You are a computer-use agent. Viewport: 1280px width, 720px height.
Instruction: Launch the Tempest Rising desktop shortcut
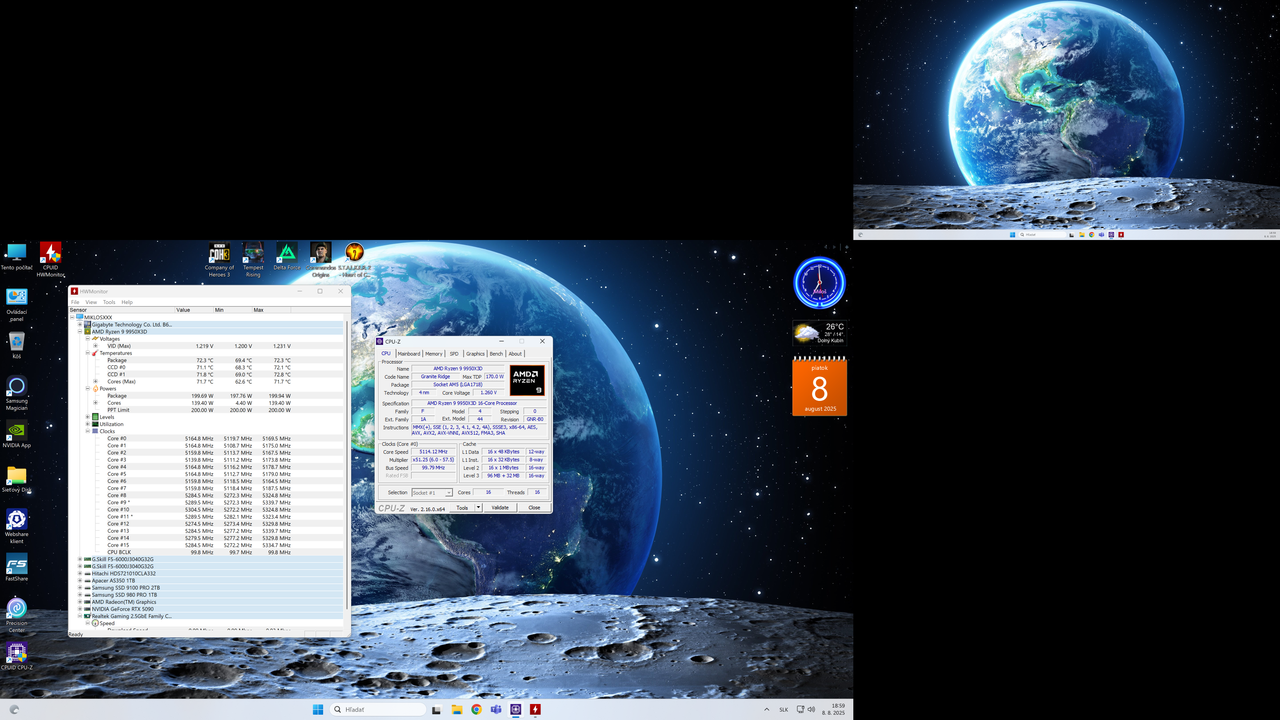(253, 258)
